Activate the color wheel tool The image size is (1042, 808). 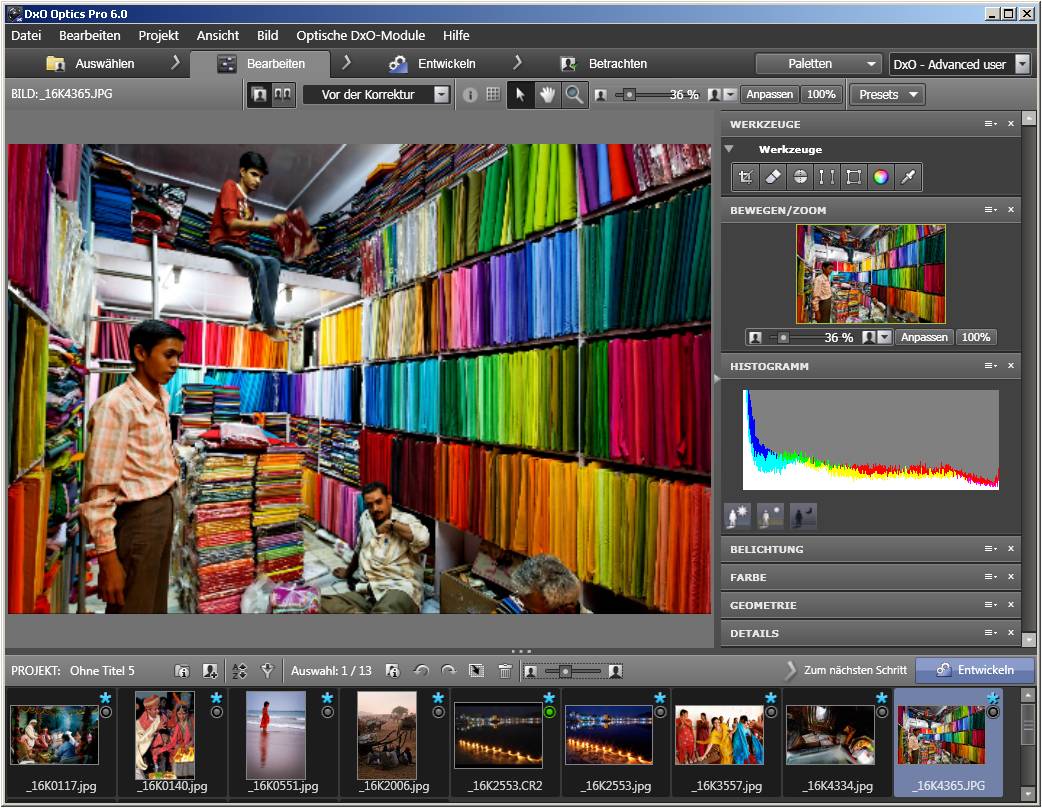tap(881, 177)
